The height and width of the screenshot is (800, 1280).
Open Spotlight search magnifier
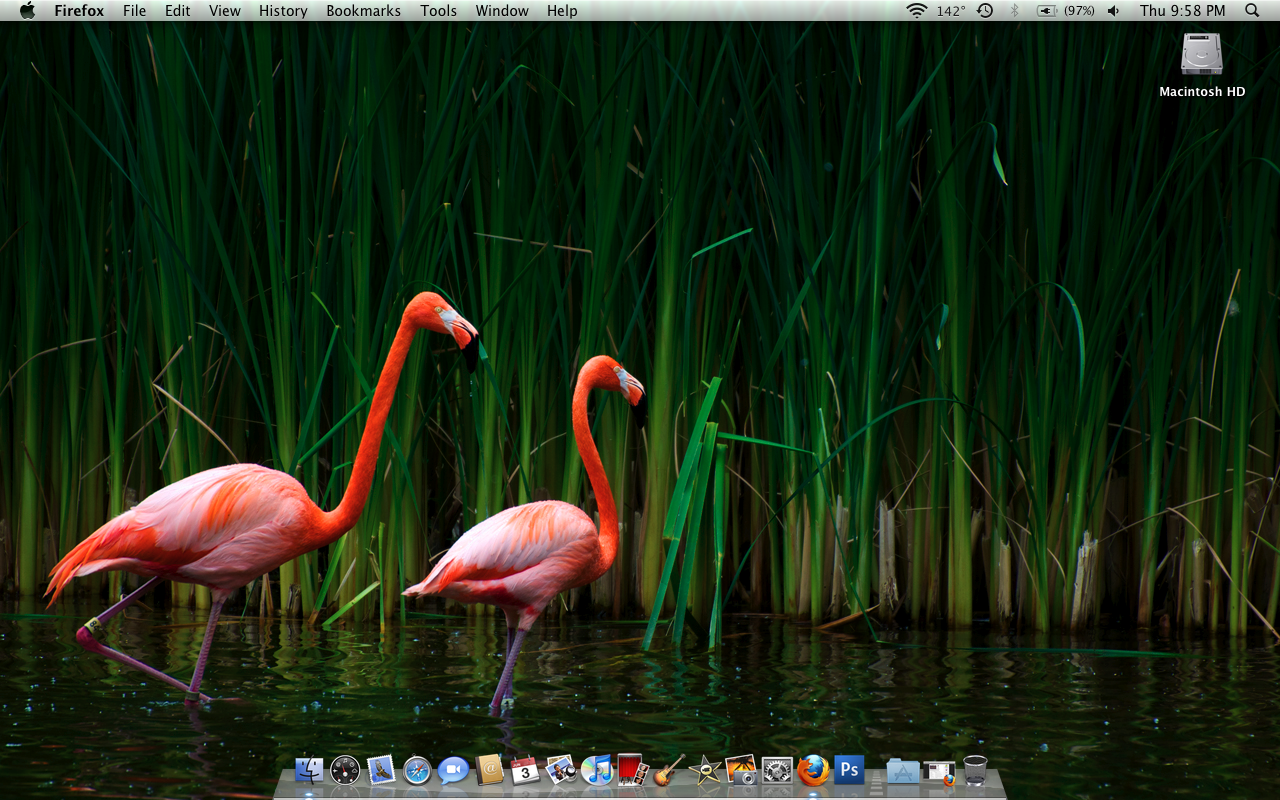(x=1252, y=11)
